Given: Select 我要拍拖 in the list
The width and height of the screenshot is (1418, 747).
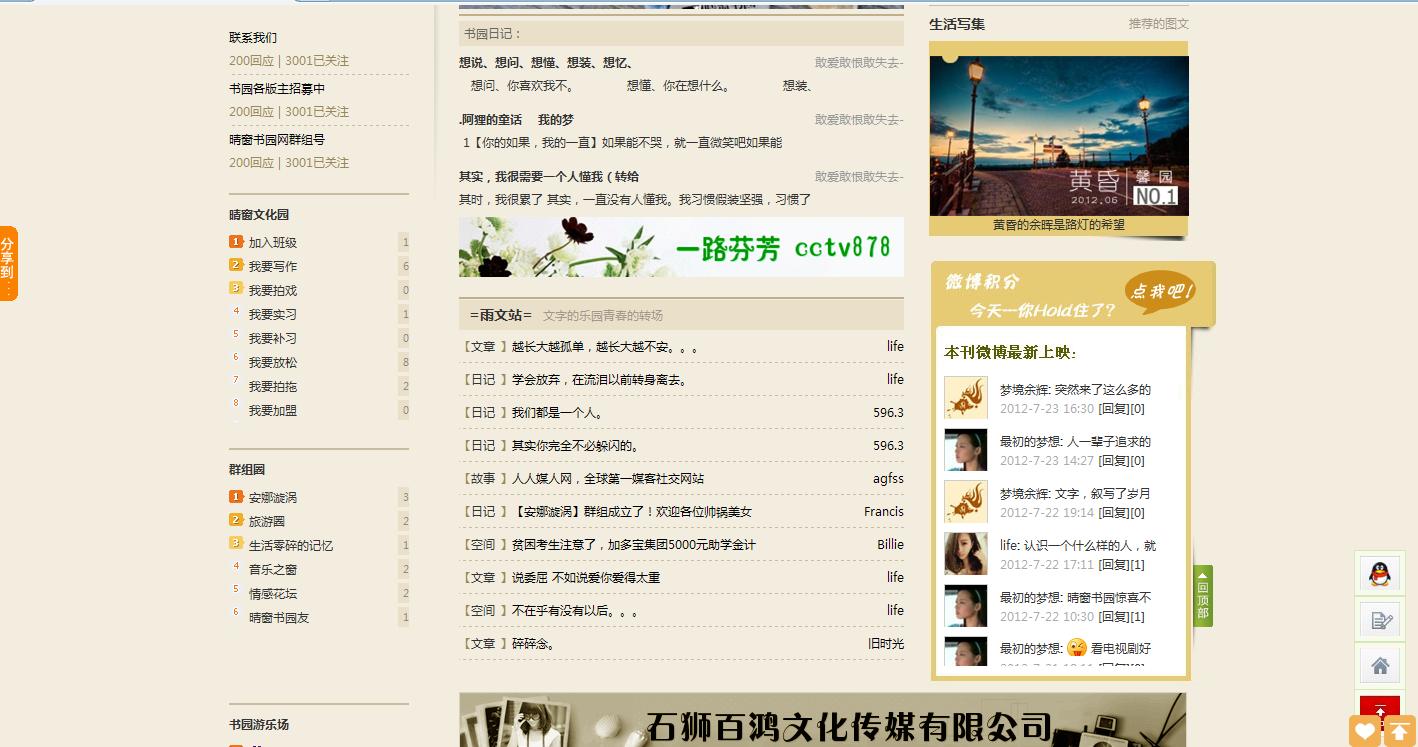Looking at the screenshot, I should click(x=273, y=387).
